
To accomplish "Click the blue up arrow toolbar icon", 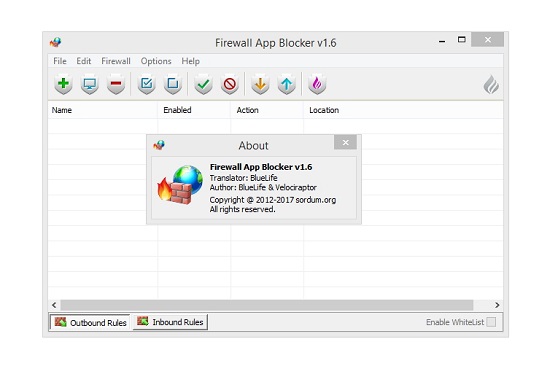I will (x=287, y=84).
